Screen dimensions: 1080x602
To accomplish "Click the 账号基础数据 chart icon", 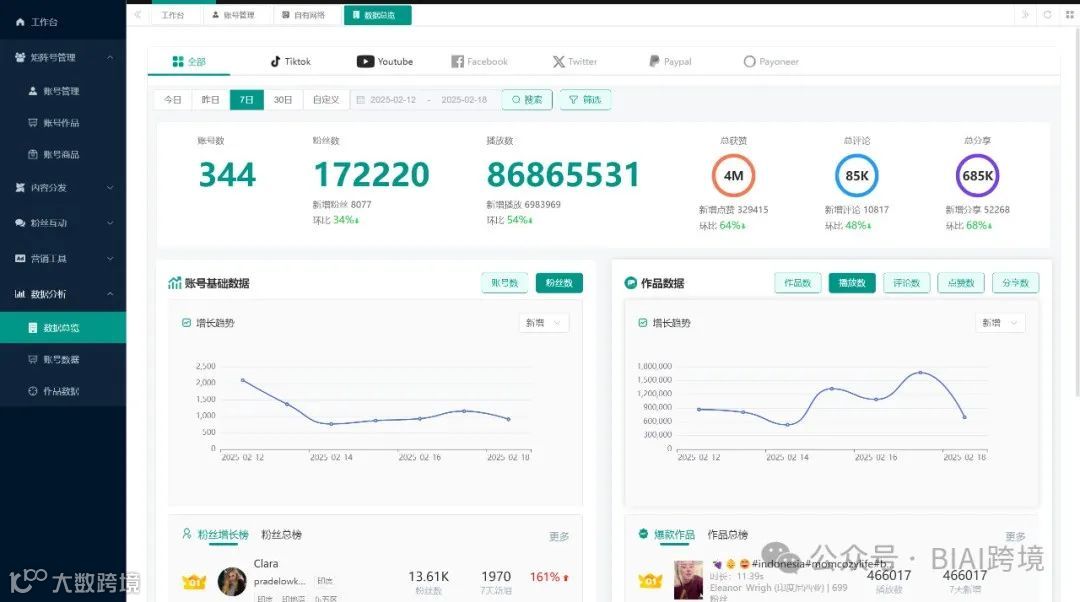I will pos(175,283).
